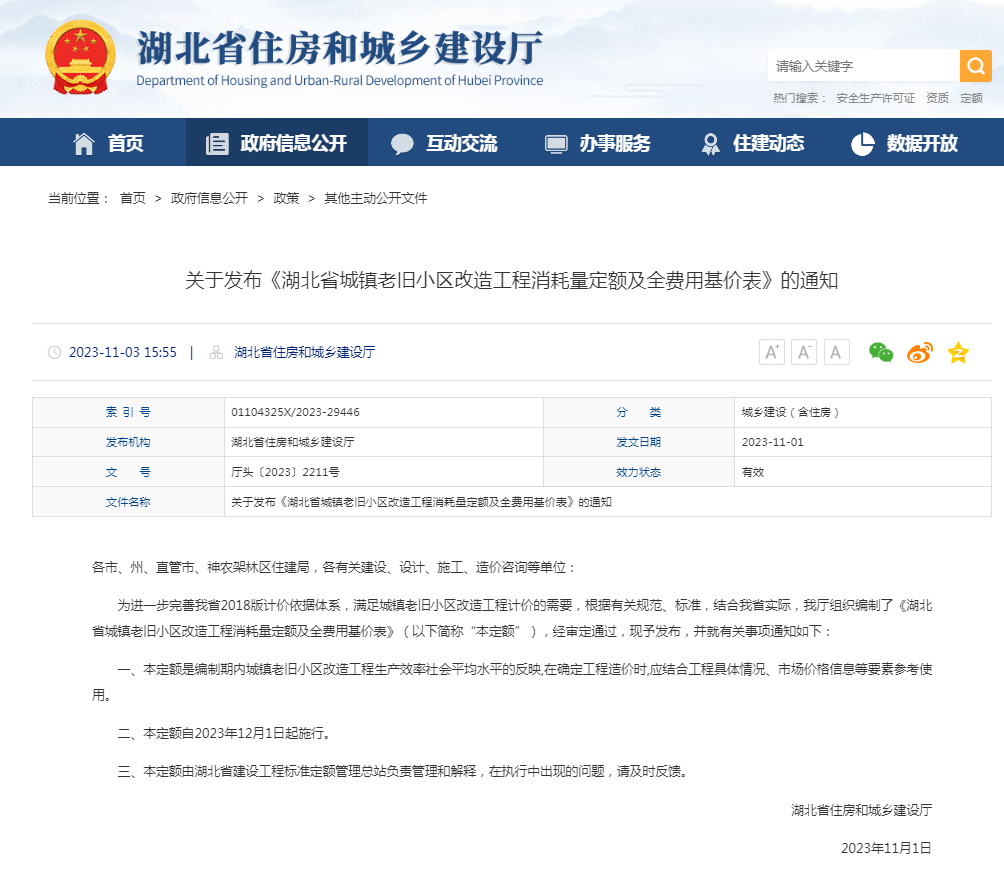Screen dimensions: 1004x874
Task: Open 办事服务 navigation item
Action: click(598, 143)
